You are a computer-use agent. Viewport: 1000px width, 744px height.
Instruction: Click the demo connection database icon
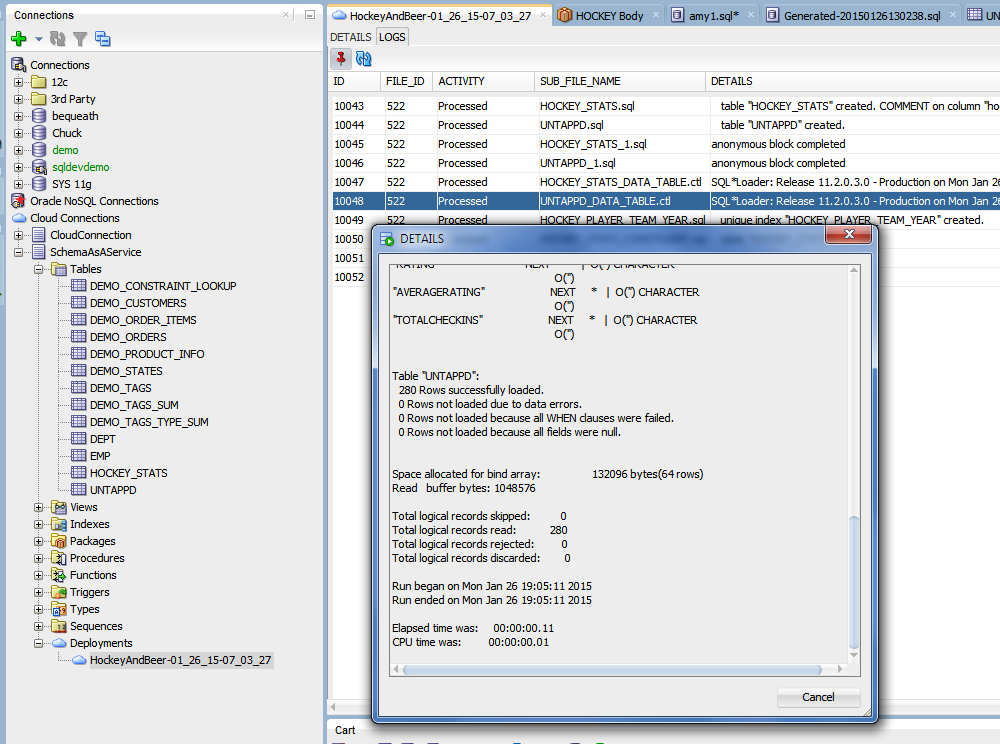[39, 150]
